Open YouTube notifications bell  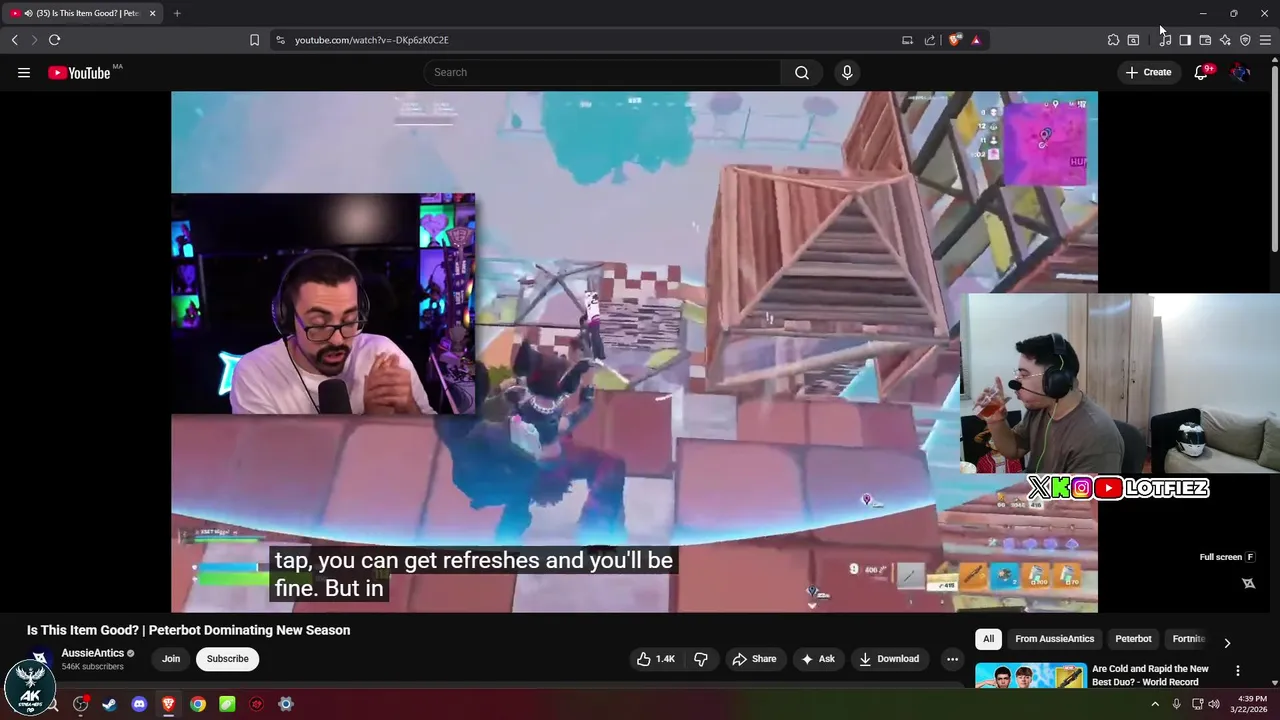pos(1201,72)
